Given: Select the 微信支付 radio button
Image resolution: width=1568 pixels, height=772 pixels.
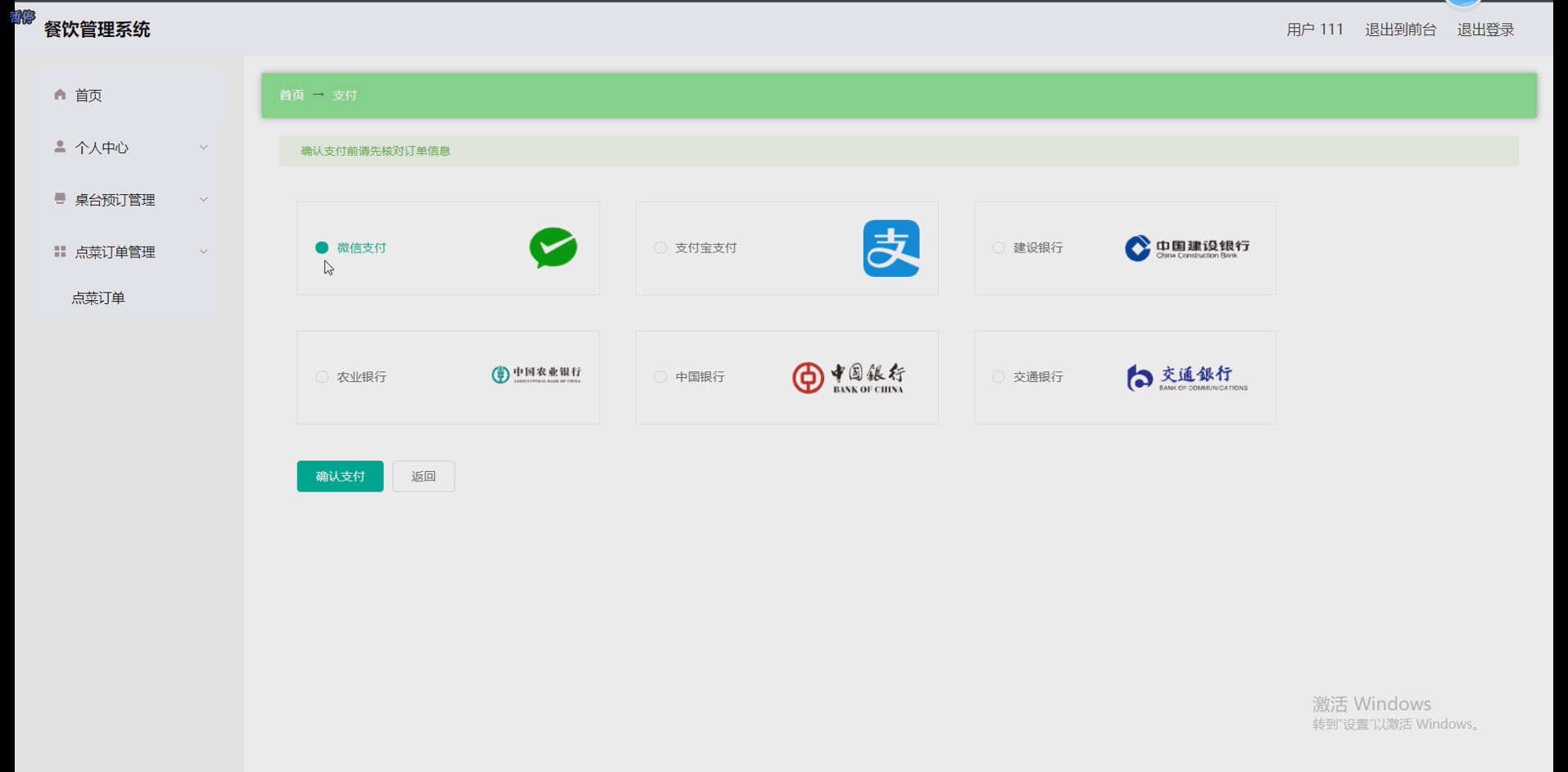Looking at the screenshot, I should coord(322,247).
